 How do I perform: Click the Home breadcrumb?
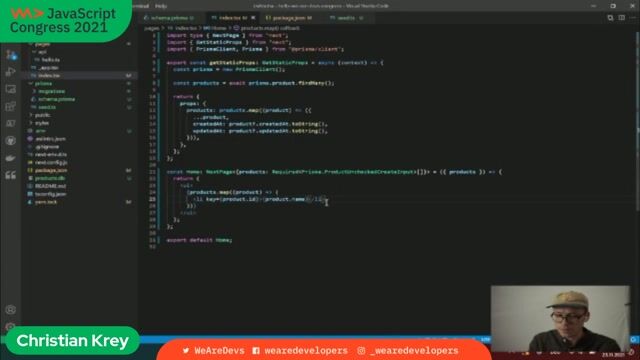coord(215,28)
